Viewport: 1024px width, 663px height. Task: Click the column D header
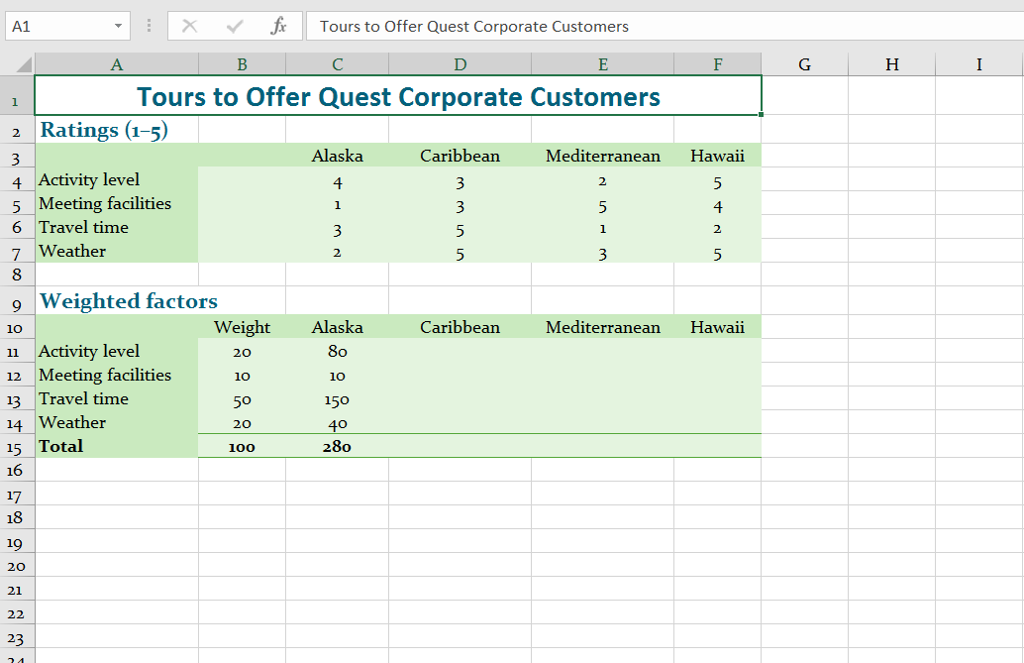tap(459, 64)
